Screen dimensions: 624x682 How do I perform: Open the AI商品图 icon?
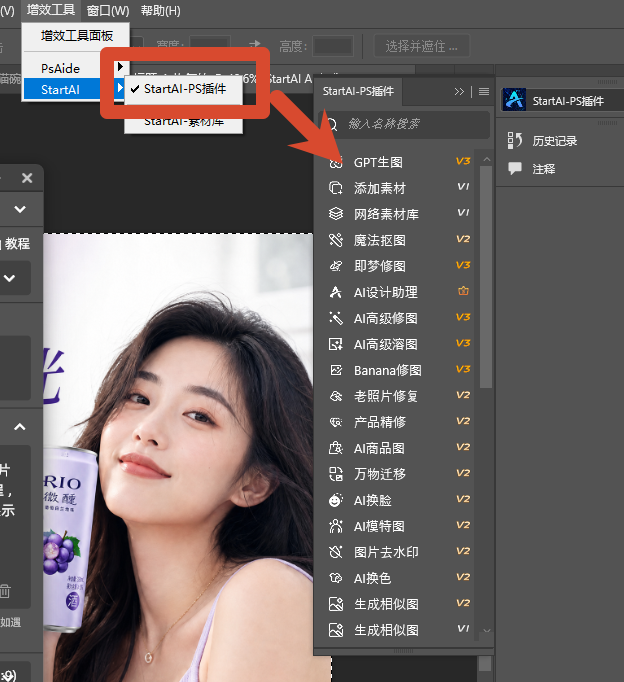coord(336,448)
